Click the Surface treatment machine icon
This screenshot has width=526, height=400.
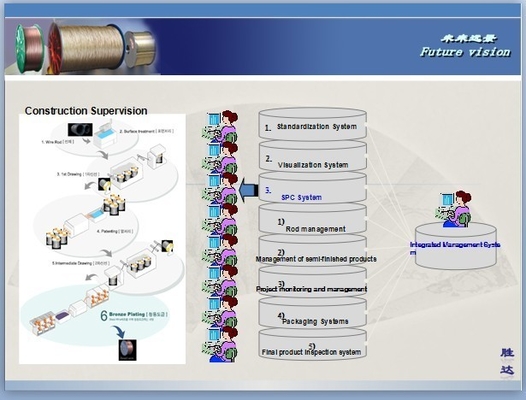point(107,135)
